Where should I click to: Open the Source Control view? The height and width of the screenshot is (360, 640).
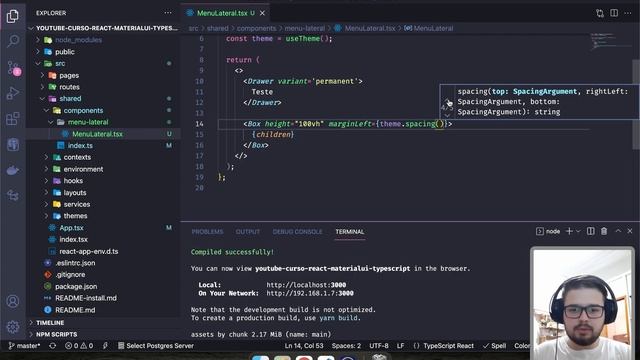(13, 67)
